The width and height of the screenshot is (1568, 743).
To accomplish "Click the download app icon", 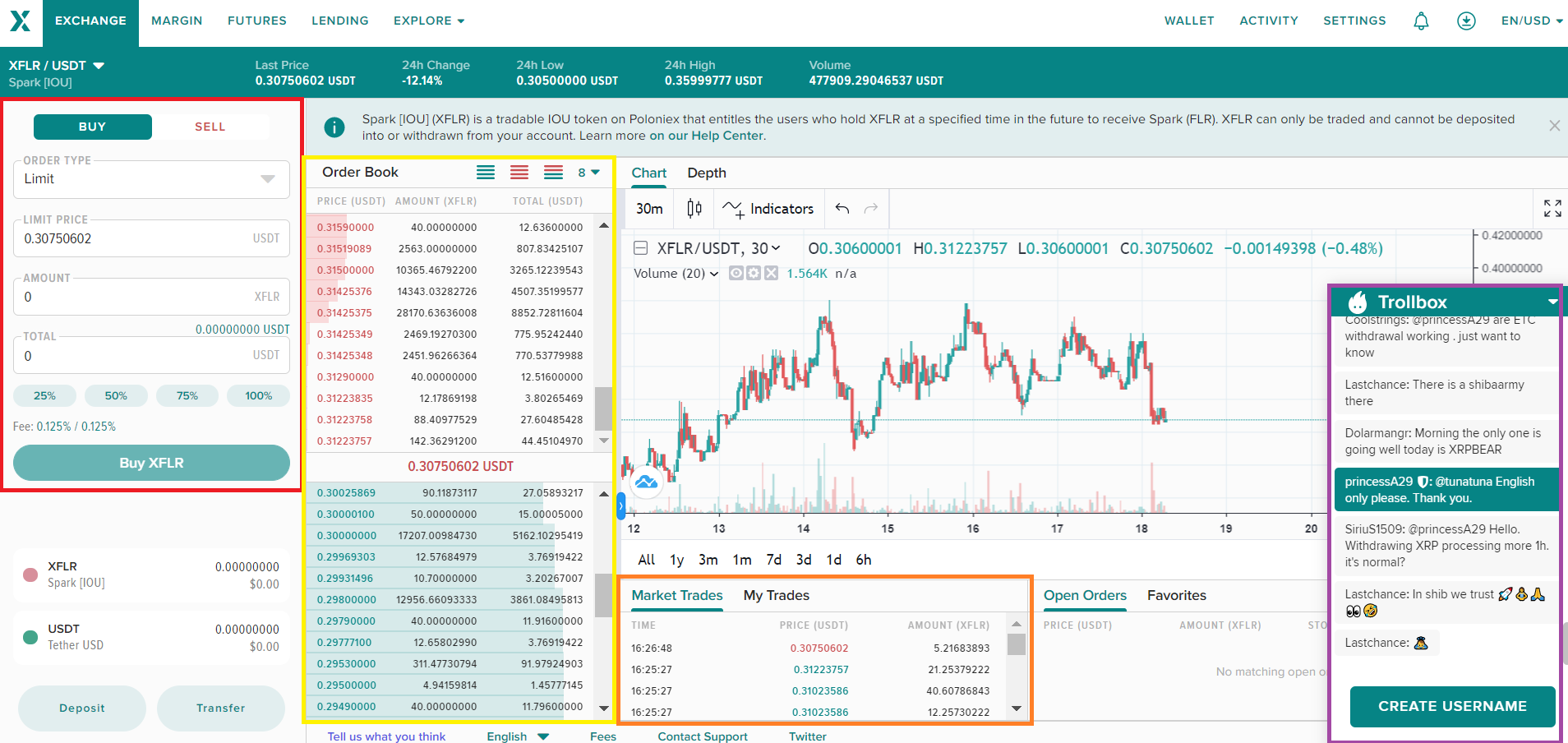I will point(1466,21).
